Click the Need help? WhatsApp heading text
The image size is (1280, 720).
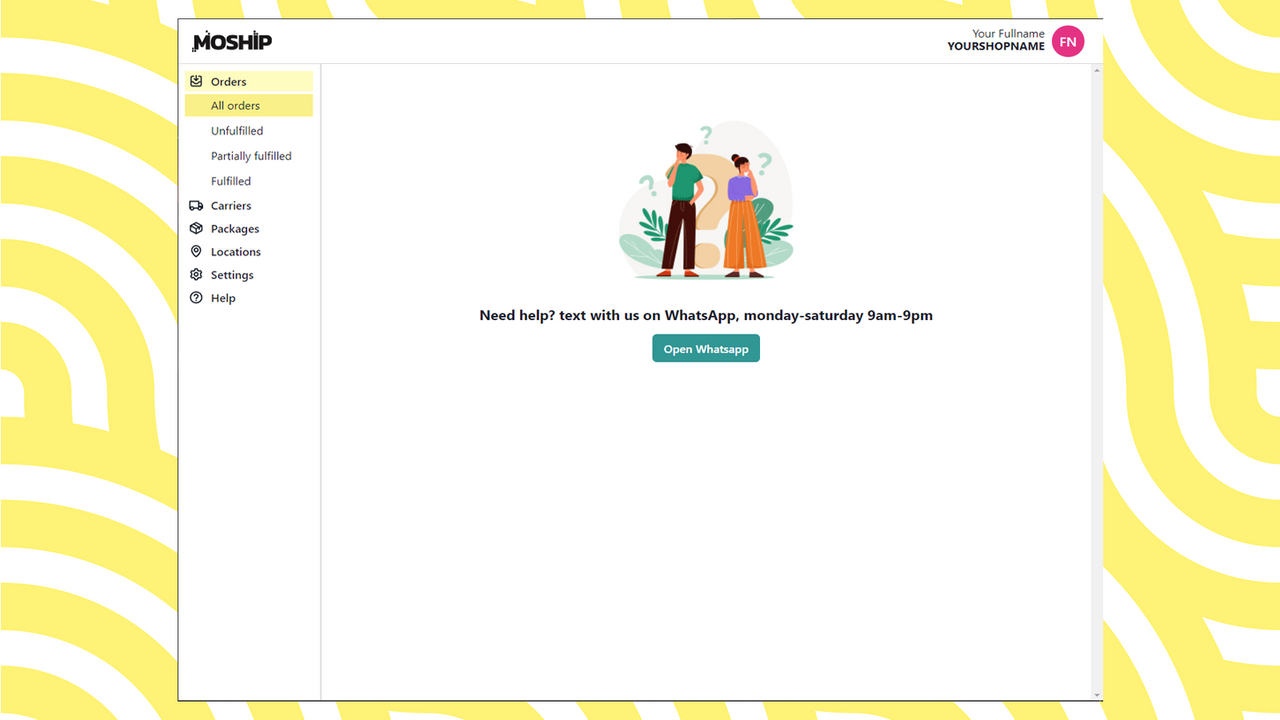click(706, 315)
